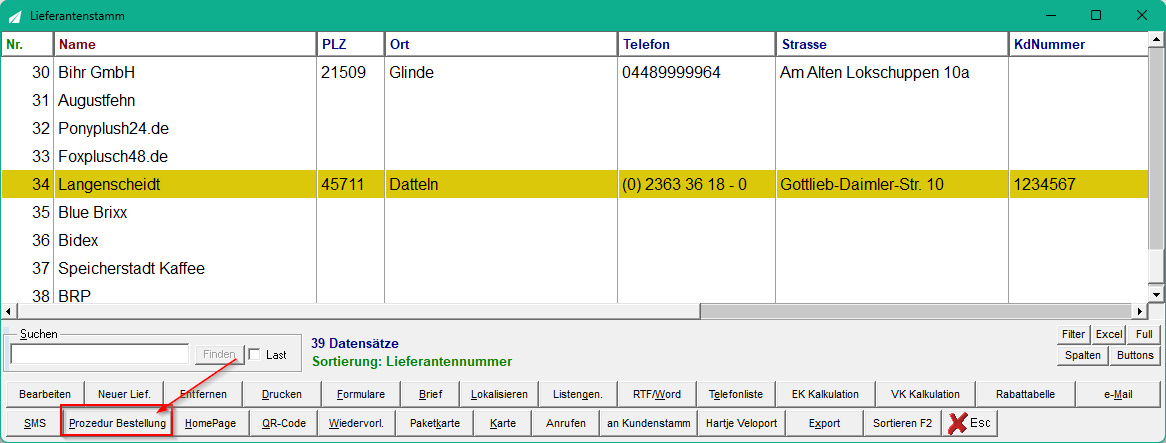Select the Speicherstadt Kaffee row
Screen dimensions: 1166x443
click(575, 268)
